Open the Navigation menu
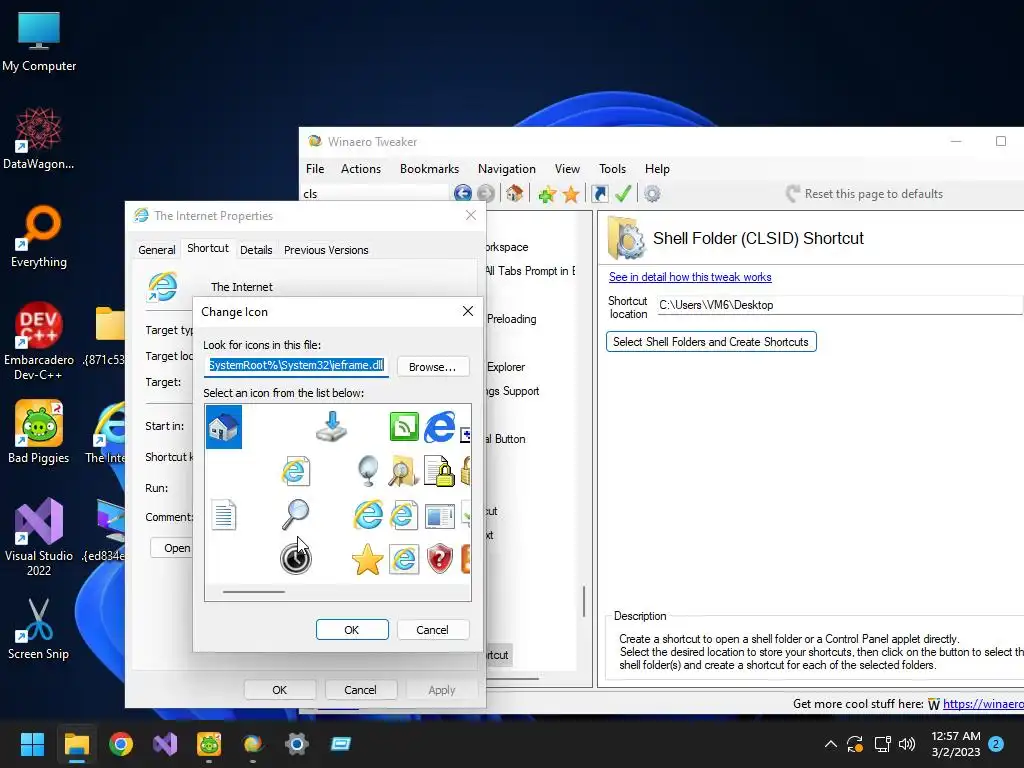1024x768 pixels. pos(507,168)
